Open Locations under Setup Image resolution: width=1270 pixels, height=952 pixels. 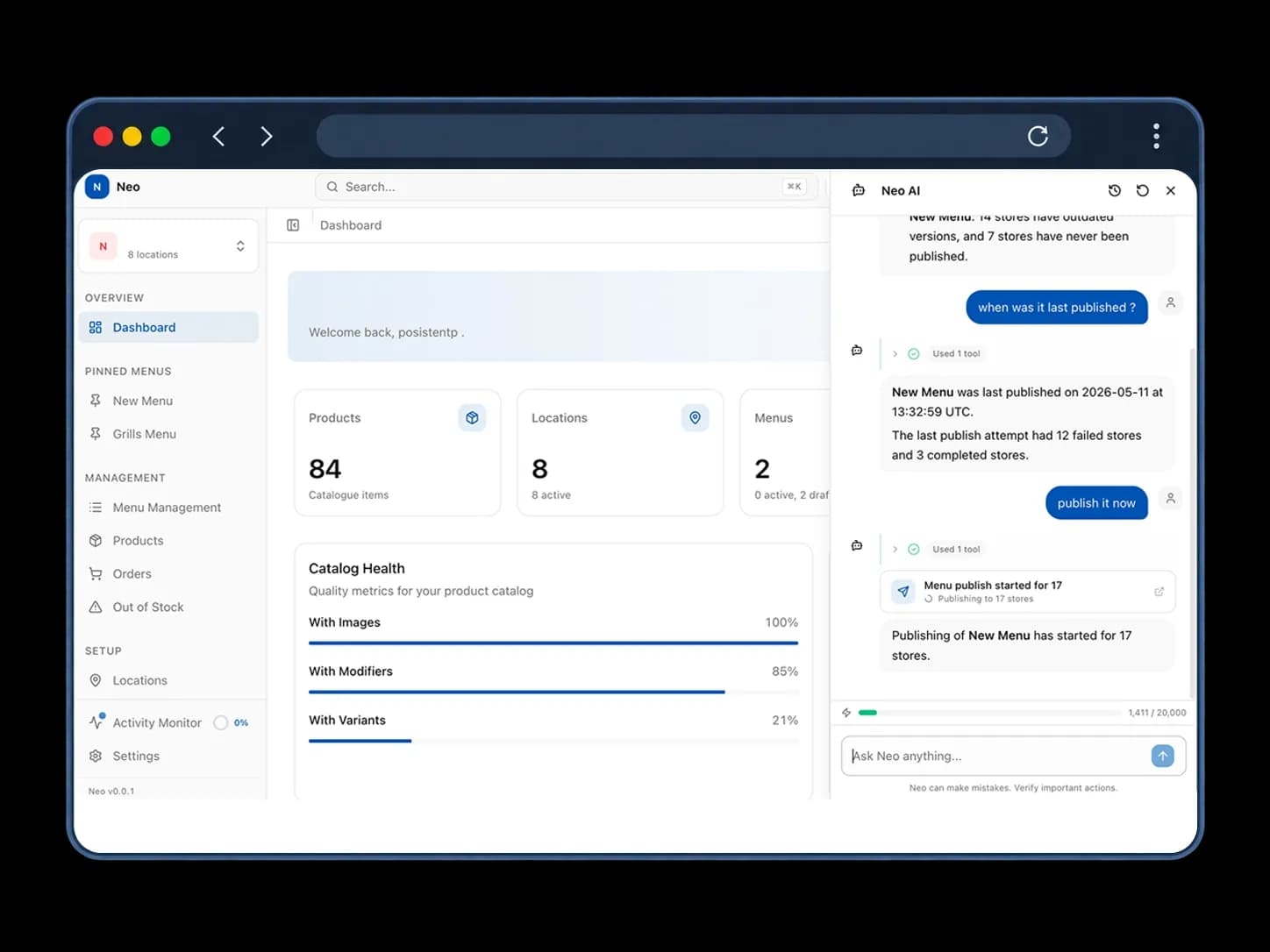[169, 680]
